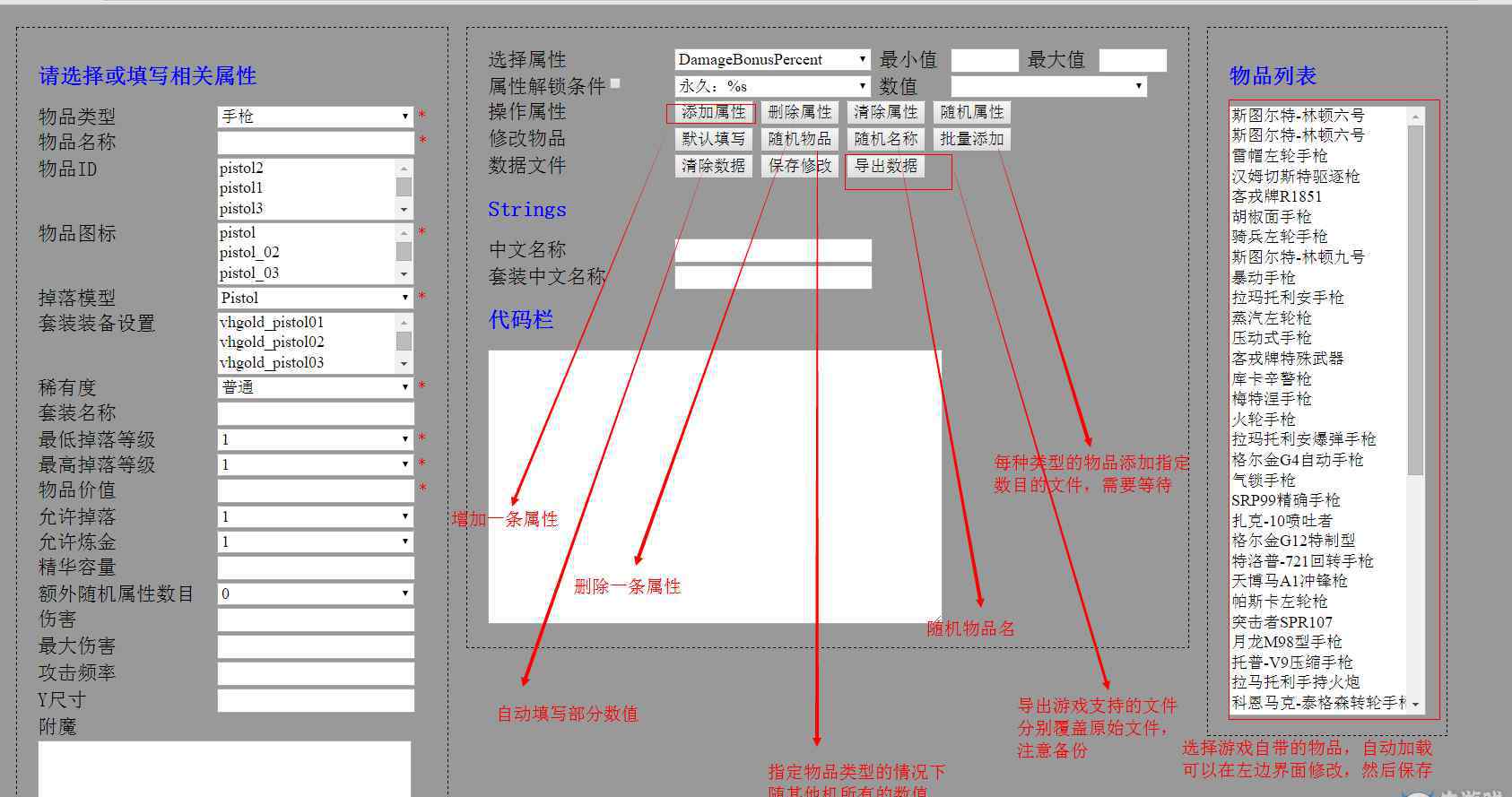
Task: Select pistol_03 in the 物品图标 list
Action: [307, 273]
